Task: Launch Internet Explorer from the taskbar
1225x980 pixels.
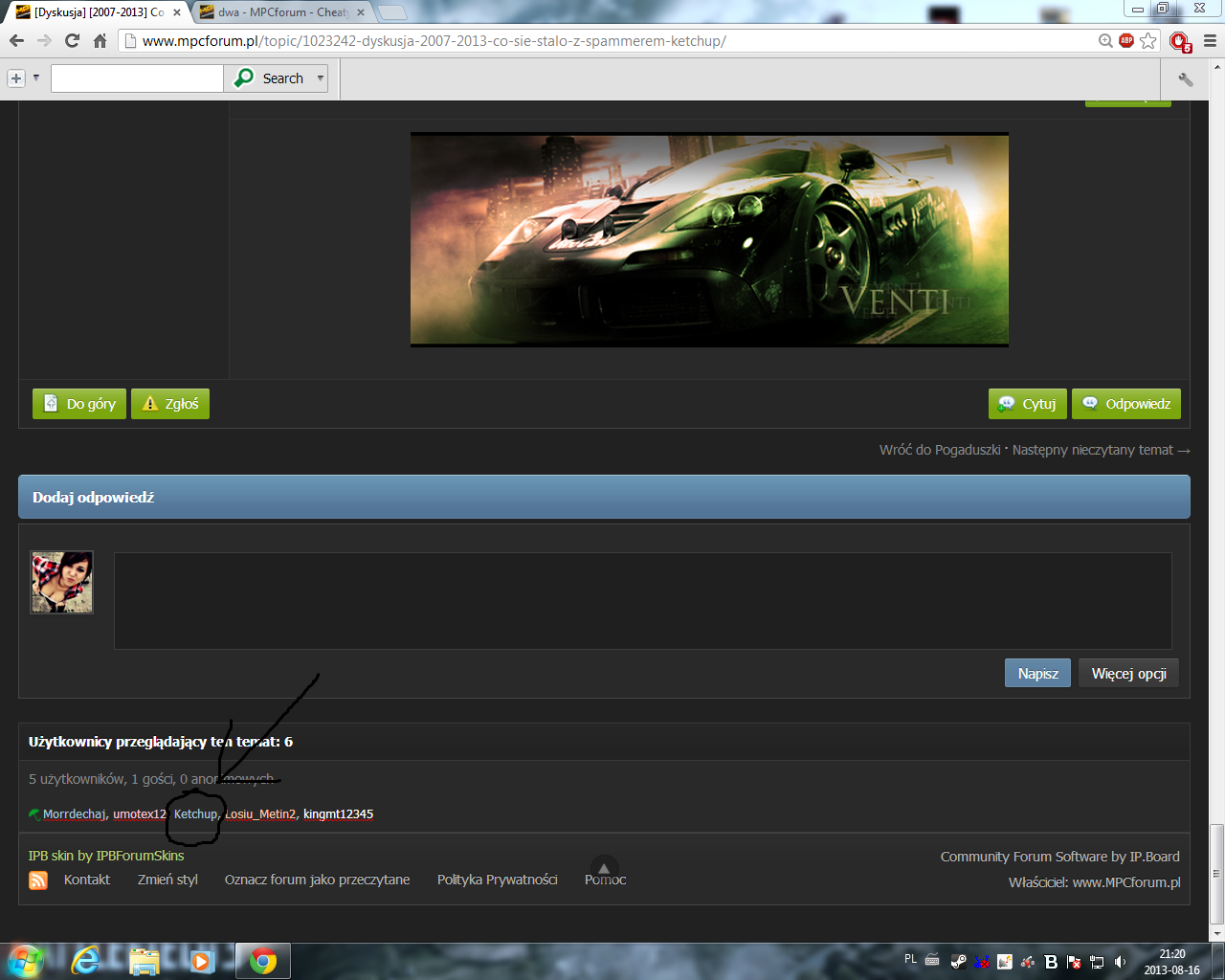Action: point(86,961)
